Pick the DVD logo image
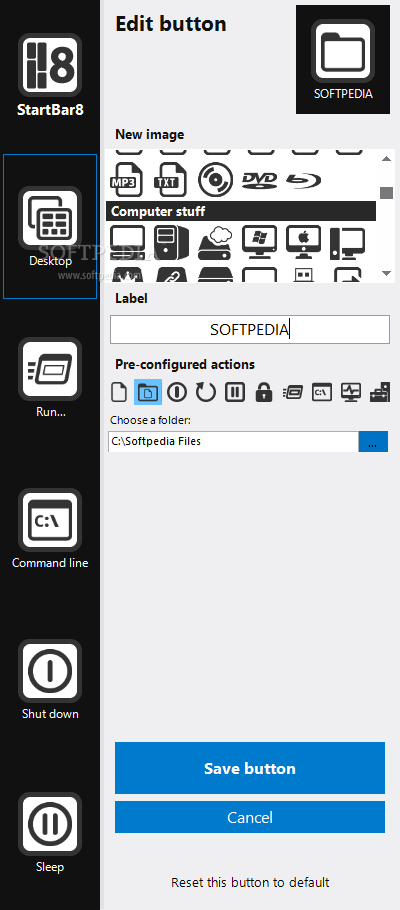The width and height of the screenshot is (400, 910). pyautogui.click(x=259, y=180)
